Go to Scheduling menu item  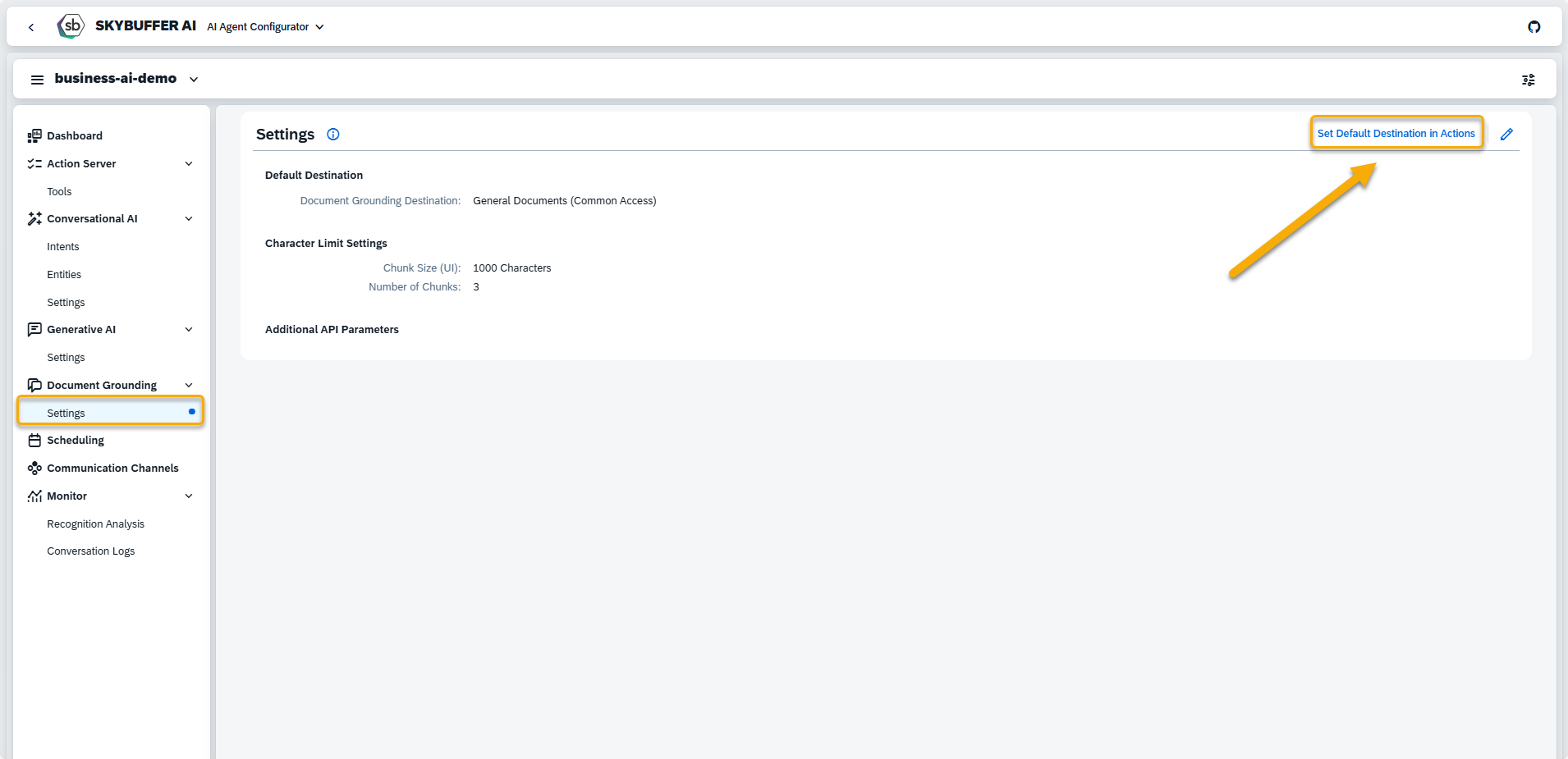coord(76,441)
